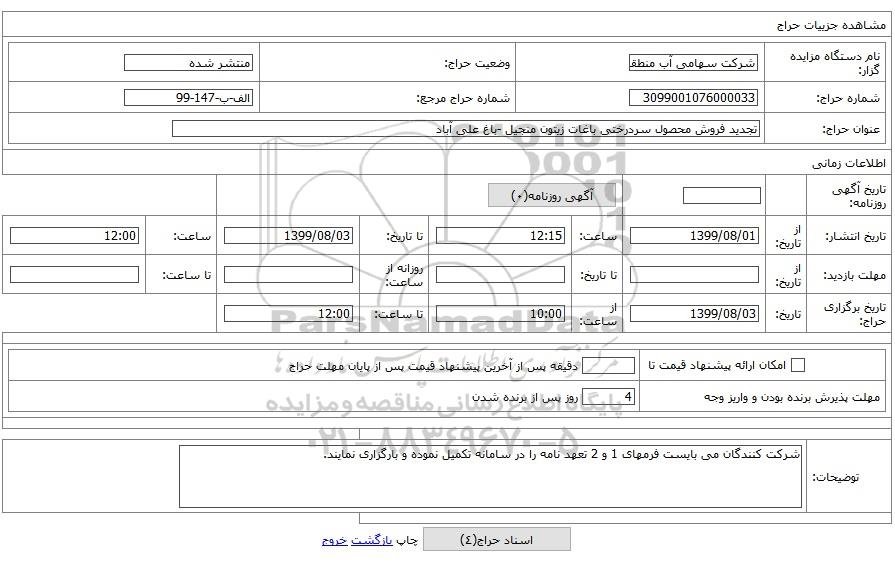
Task: Click the auction title field تجدید فروش محصول
Action: click(x=466, y=129)
